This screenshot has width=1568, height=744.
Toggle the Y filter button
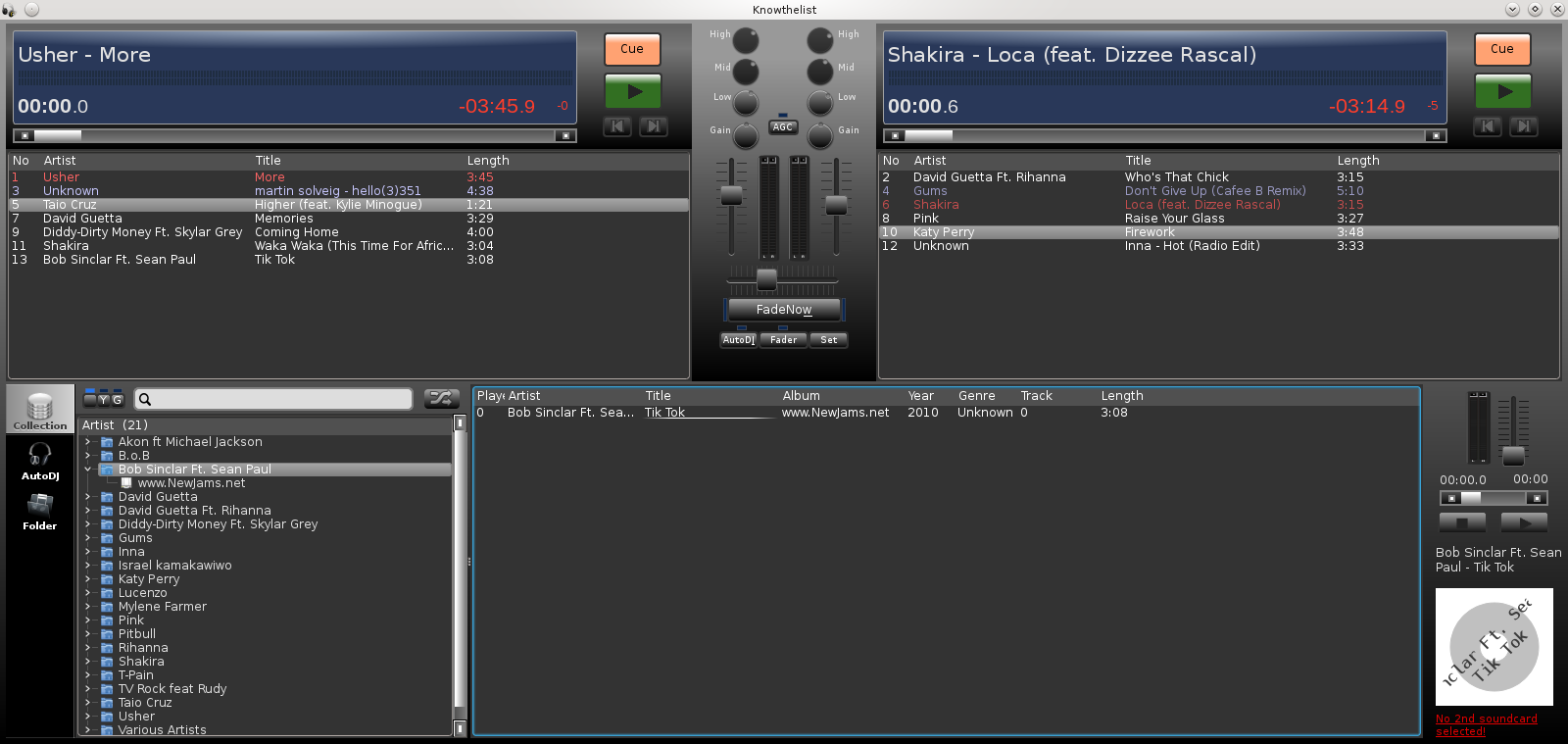point(104,398)
